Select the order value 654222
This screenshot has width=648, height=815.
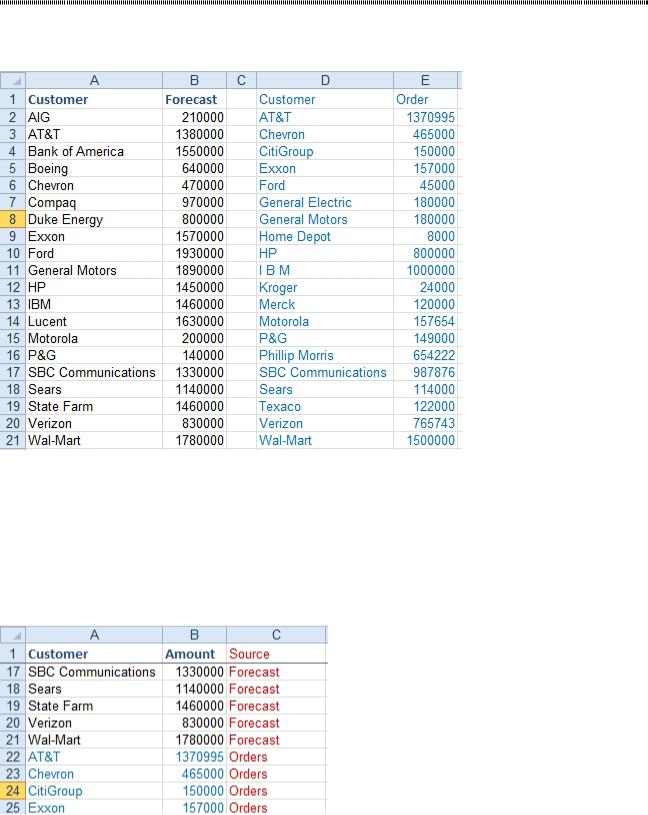(425, 356)
